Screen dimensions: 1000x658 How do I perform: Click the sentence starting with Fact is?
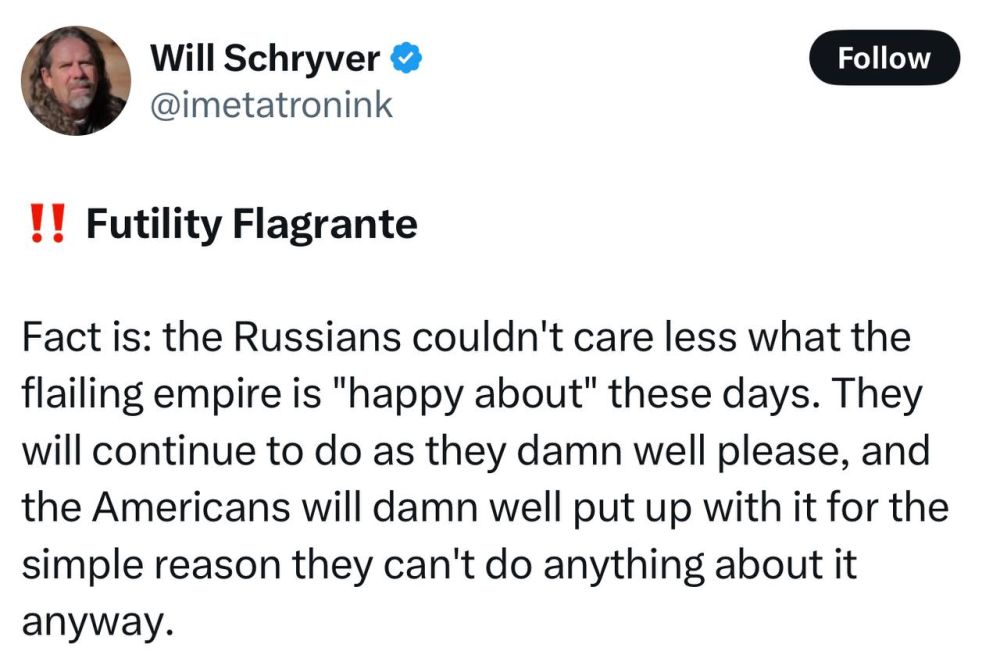[80, 337]
